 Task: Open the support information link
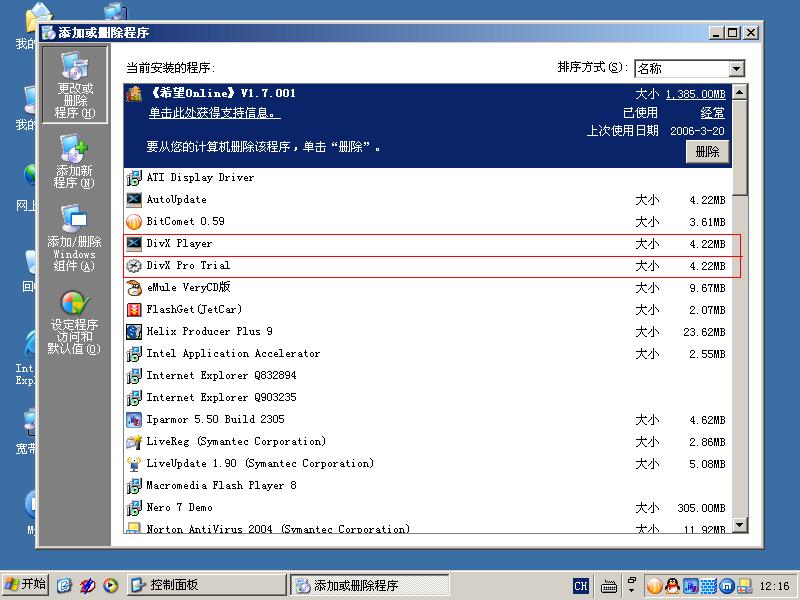click(x=214, y=113)
